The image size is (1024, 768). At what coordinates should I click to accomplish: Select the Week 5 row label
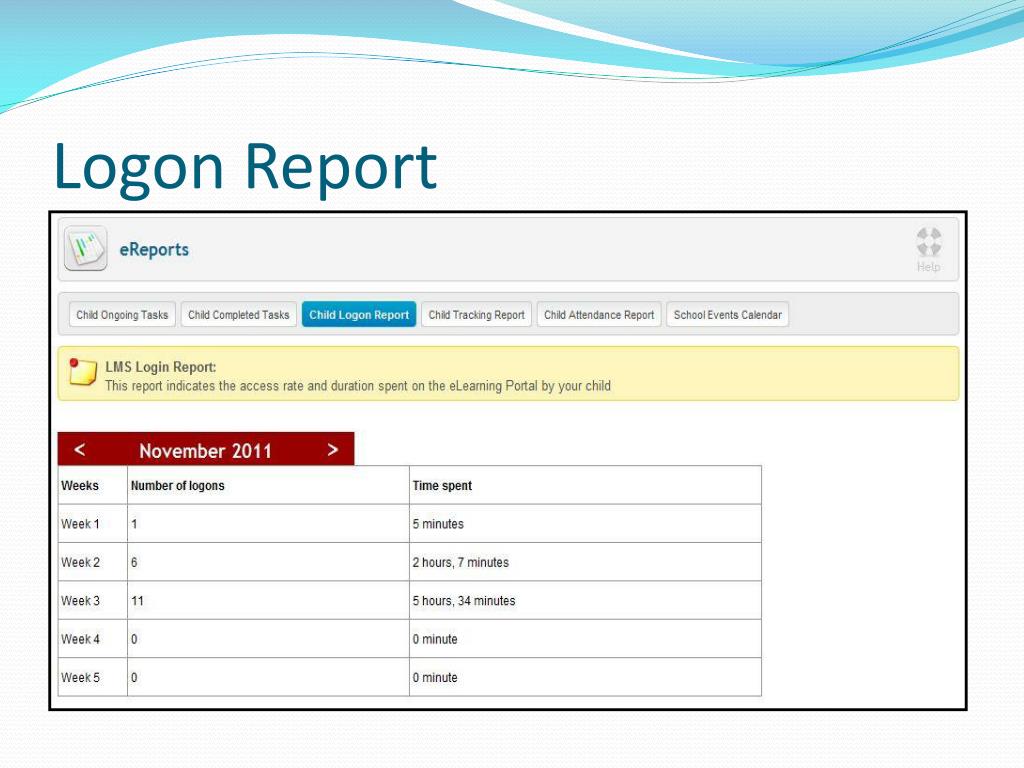tap(80, 678)
